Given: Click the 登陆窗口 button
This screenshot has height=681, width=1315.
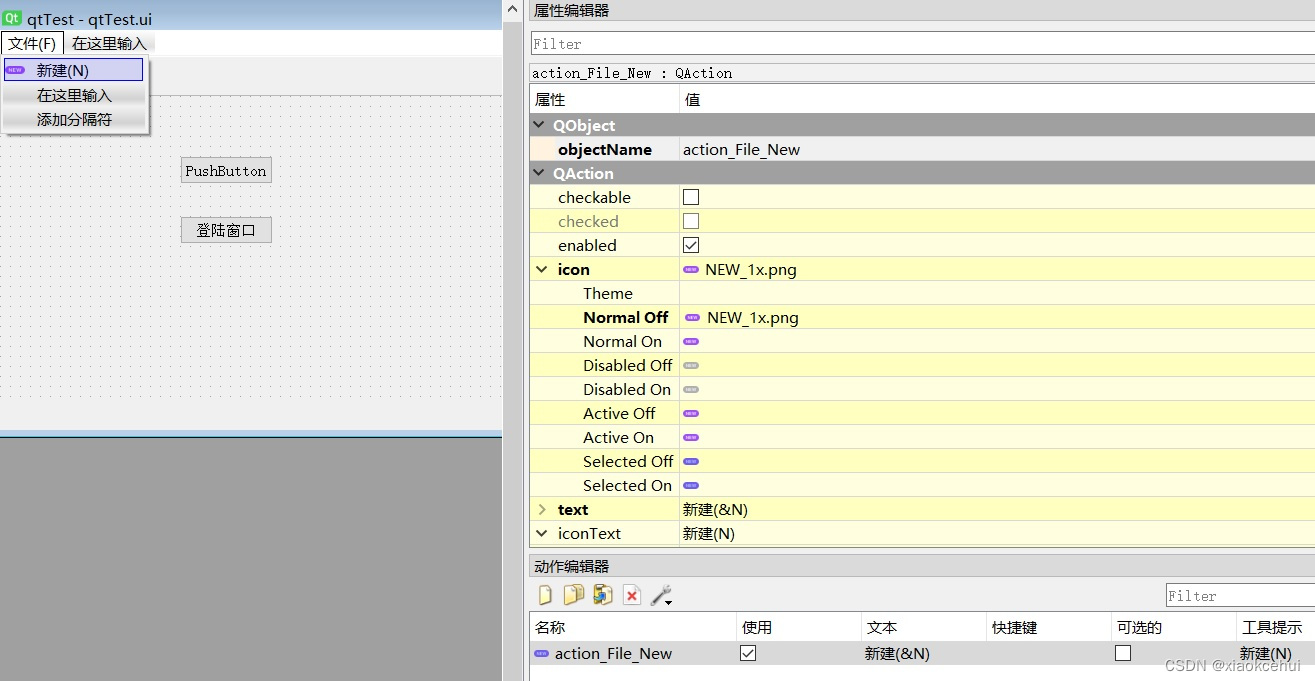Looking at the screenshot, I should tap(226, 230).
